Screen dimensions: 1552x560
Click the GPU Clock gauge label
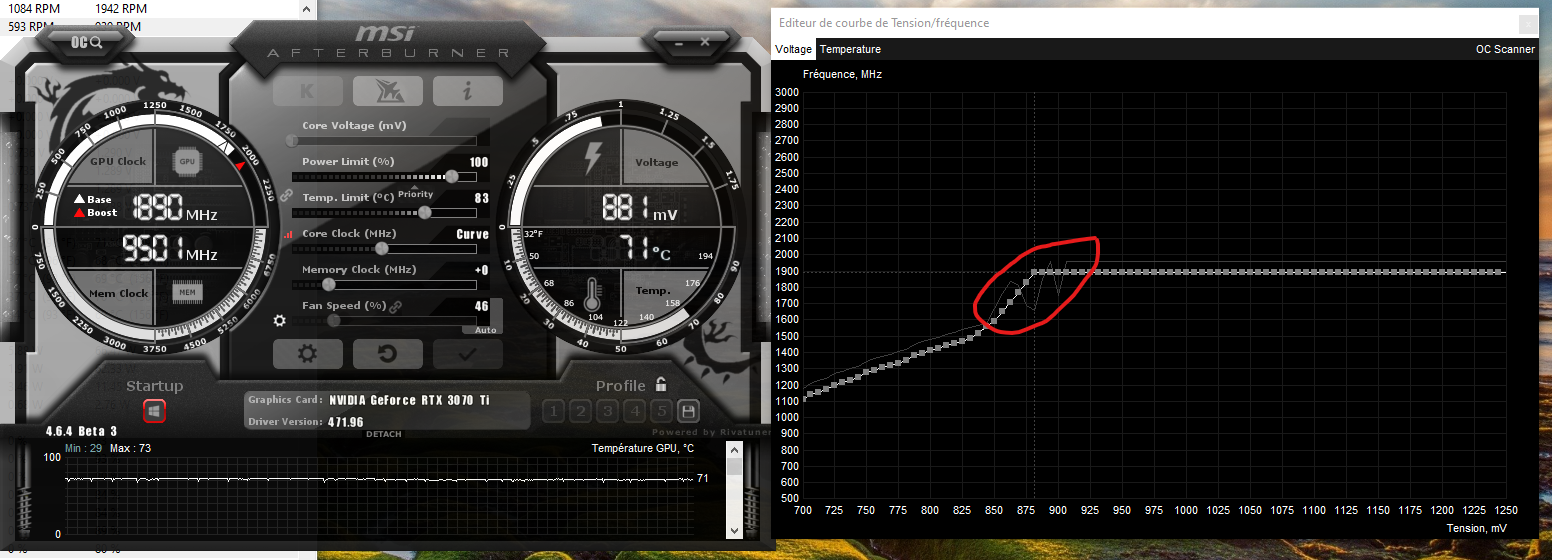[118, 161]
